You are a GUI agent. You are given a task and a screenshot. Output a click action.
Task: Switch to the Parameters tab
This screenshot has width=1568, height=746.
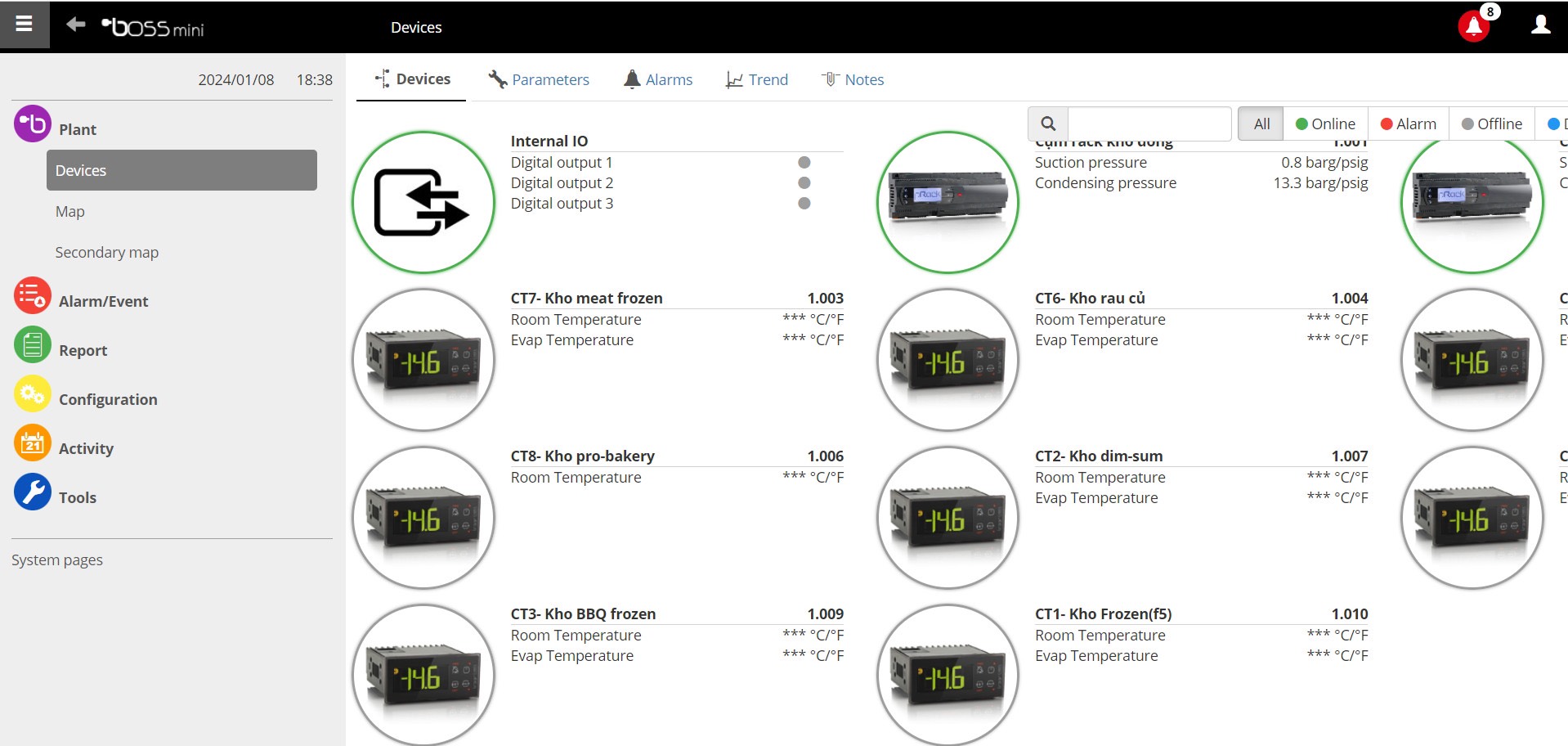click(539, 79)
